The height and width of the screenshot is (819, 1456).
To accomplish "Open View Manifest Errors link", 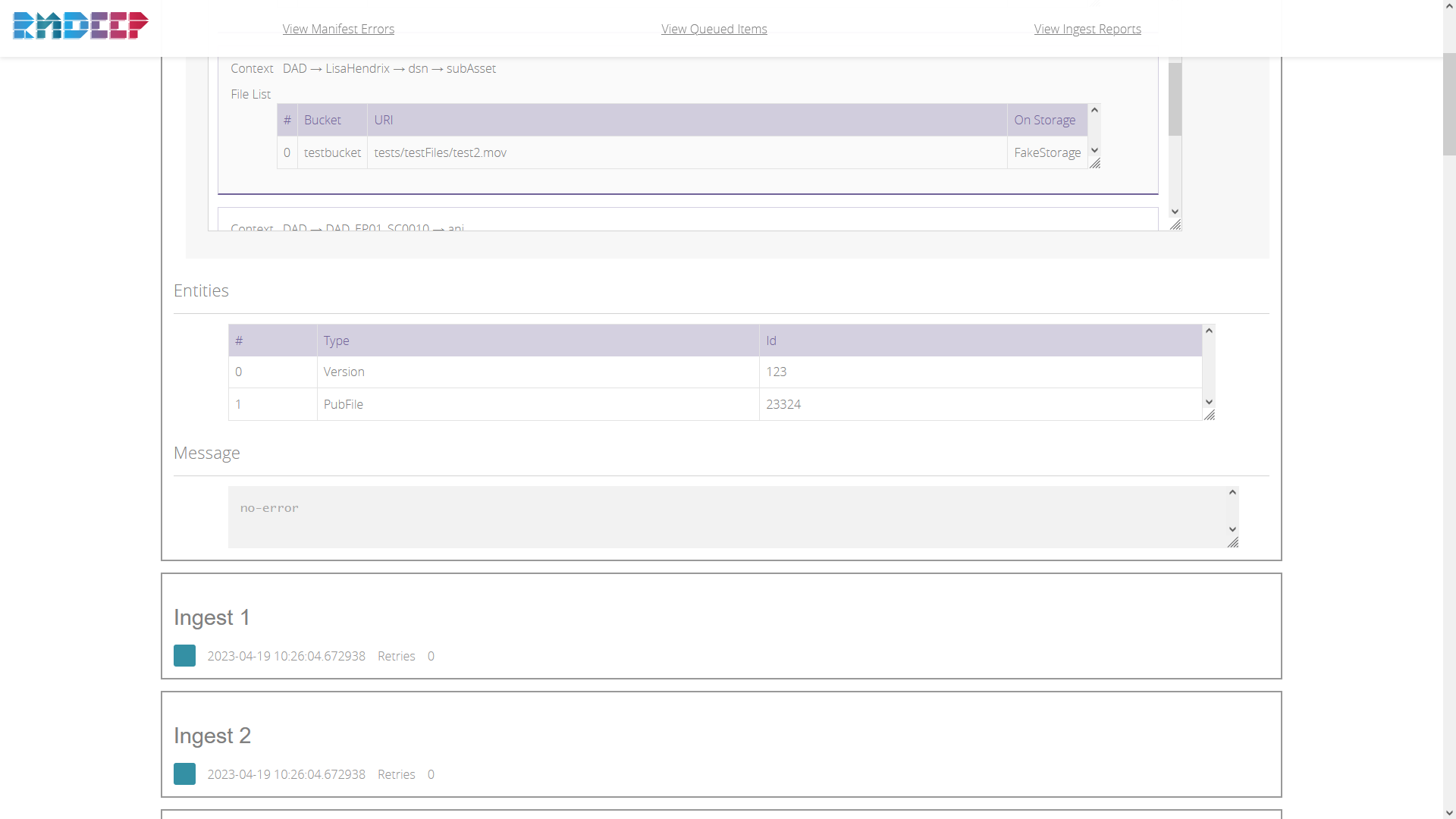I will coord(338,29).
